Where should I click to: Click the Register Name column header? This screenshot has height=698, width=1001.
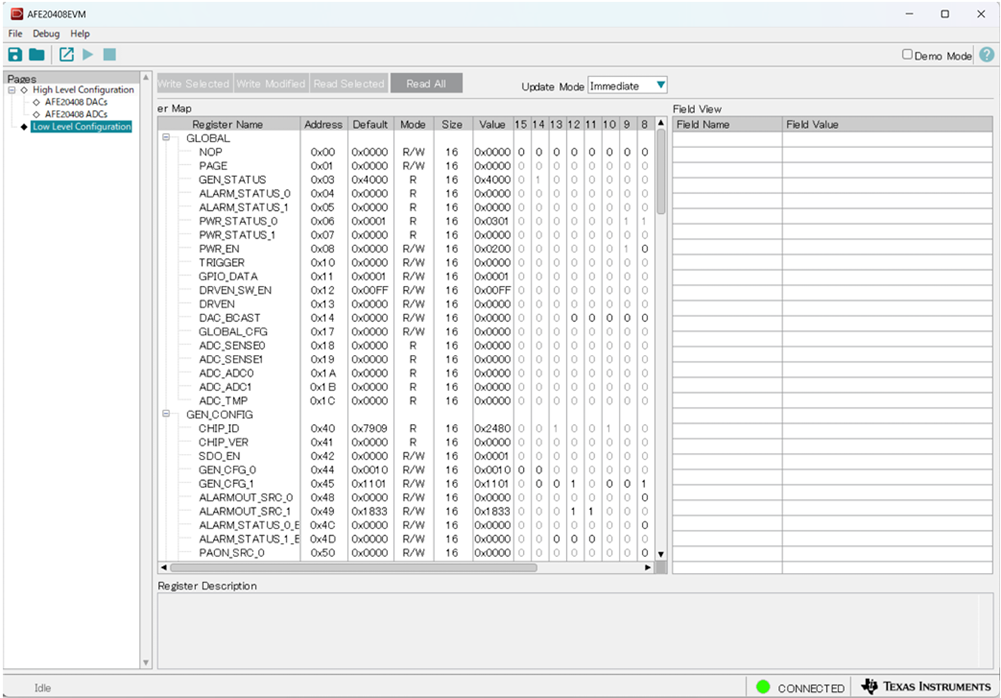tap(229, 124)
